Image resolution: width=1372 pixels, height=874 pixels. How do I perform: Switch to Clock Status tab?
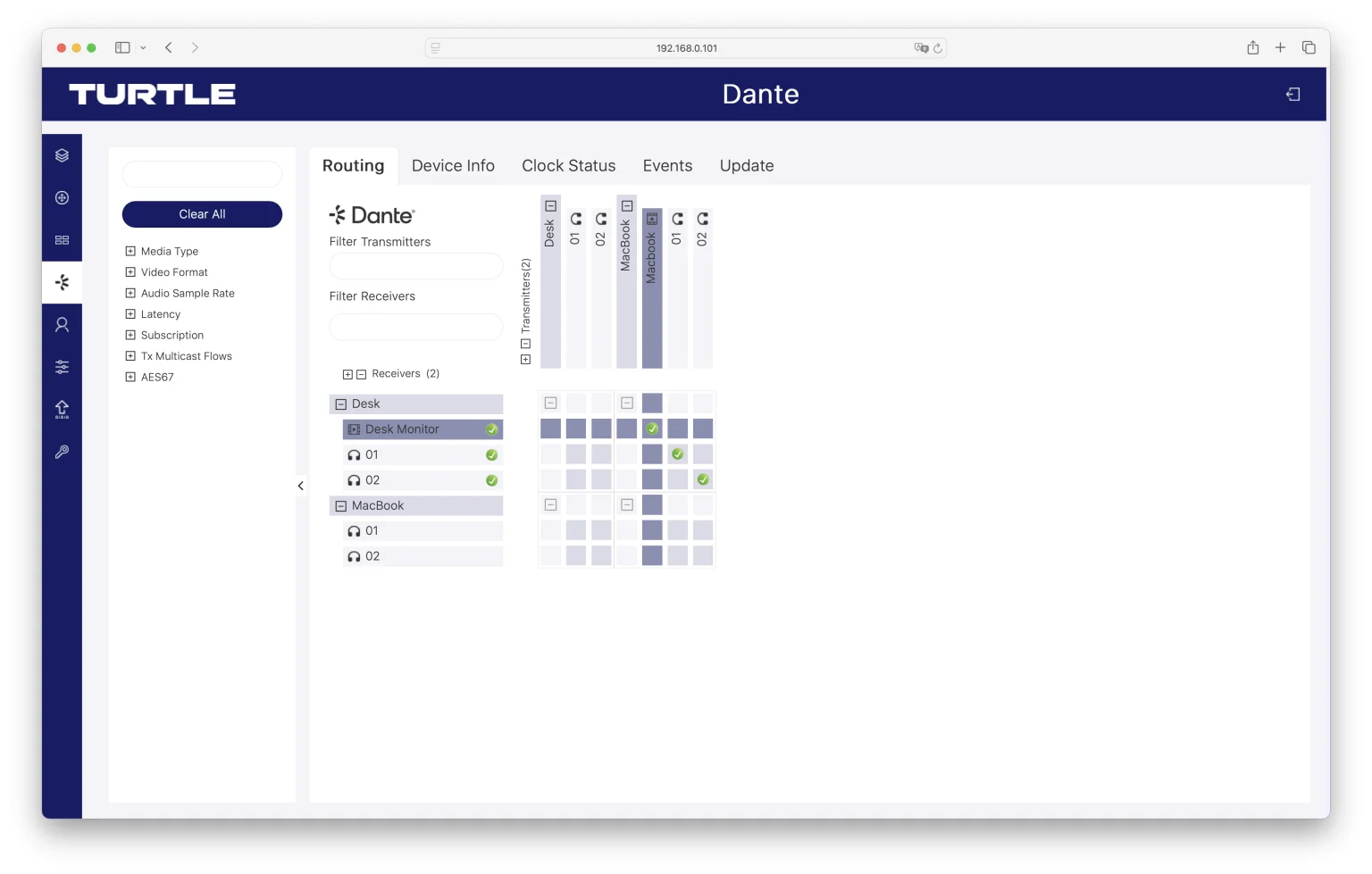click(x=569, y=166)
